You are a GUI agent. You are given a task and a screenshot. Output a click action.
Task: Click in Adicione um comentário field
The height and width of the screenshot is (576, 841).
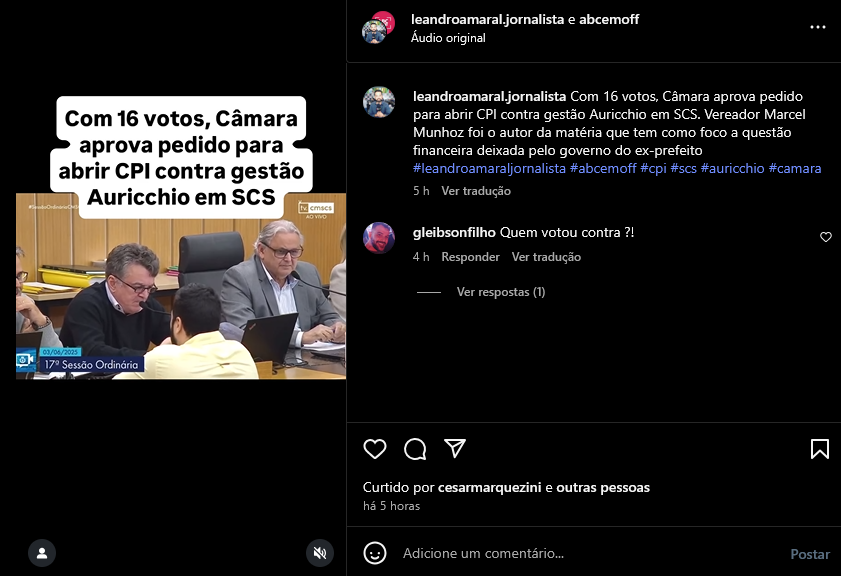pos(590,553)
